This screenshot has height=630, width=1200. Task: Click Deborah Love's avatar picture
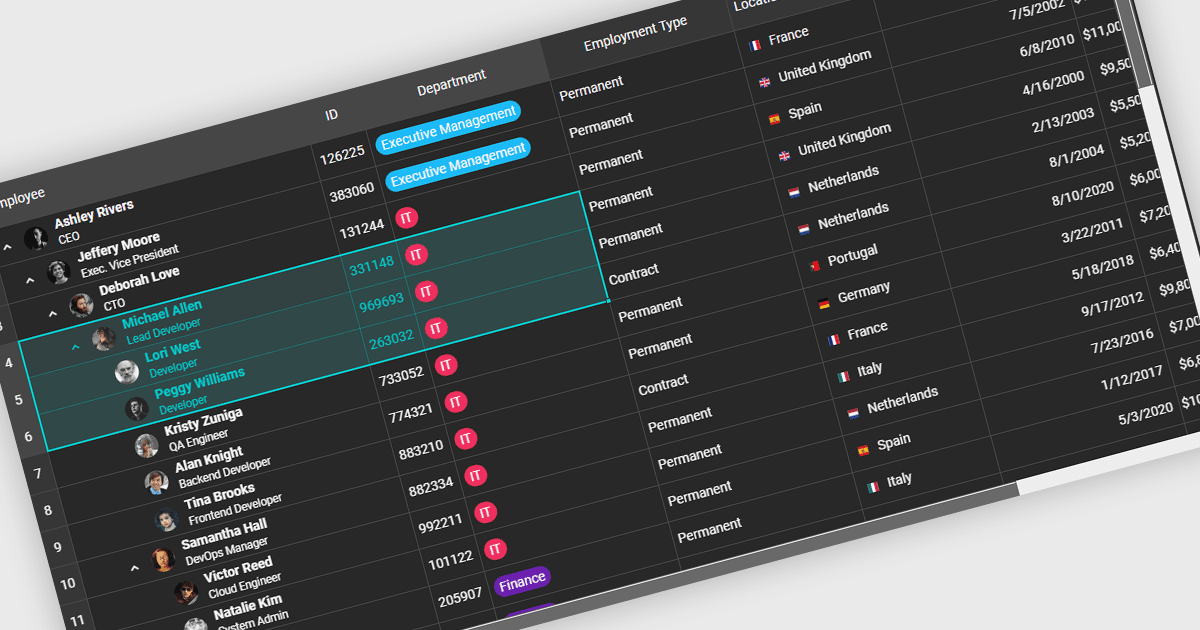pos(81,305)
